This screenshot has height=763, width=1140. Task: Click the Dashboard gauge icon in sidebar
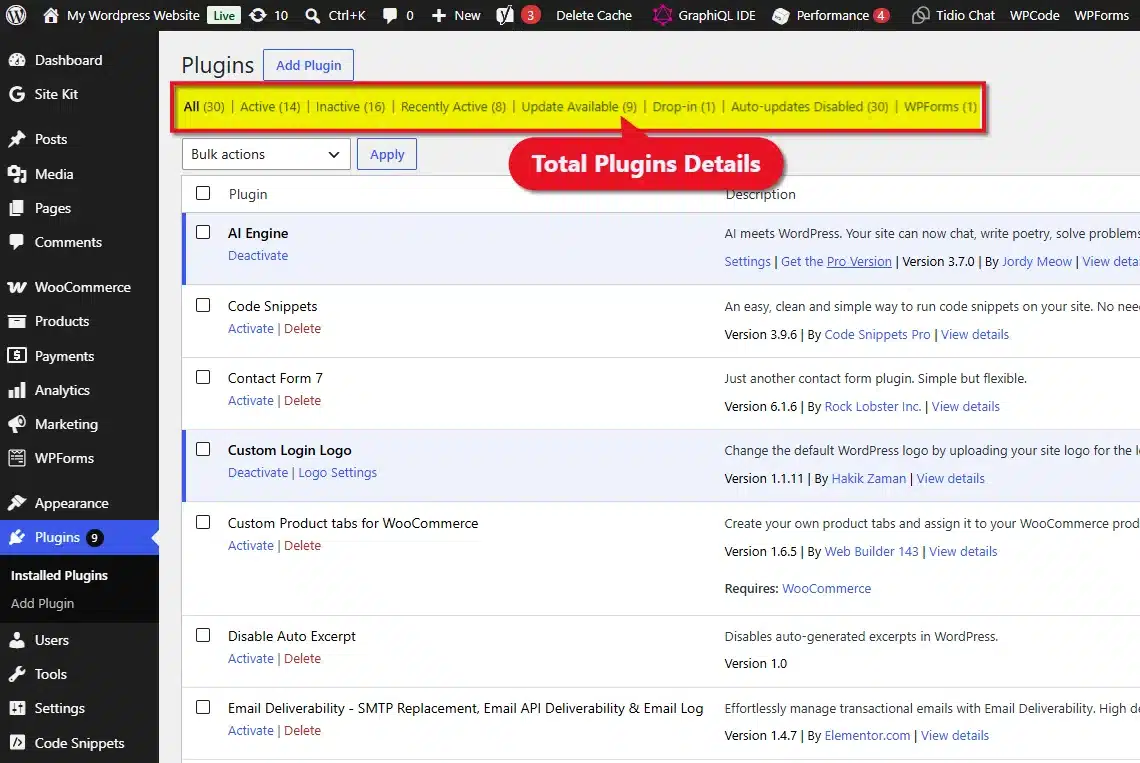(17, 60)
